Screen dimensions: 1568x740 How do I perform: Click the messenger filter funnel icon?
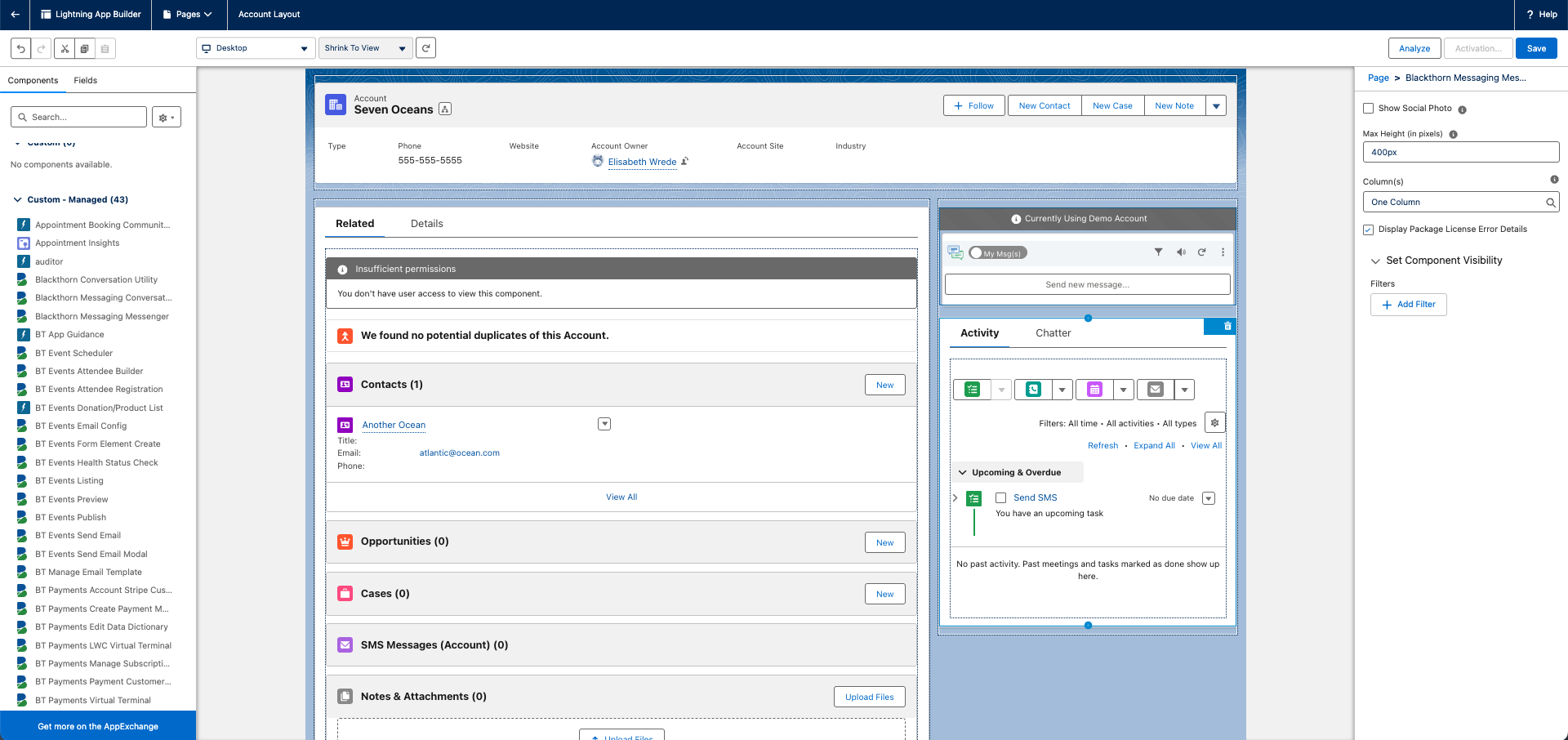tap(1158, 252)
